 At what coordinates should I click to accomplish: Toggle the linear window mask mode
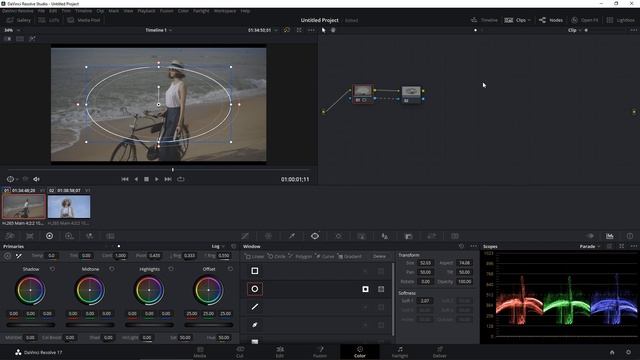click(x=381, y=271)
